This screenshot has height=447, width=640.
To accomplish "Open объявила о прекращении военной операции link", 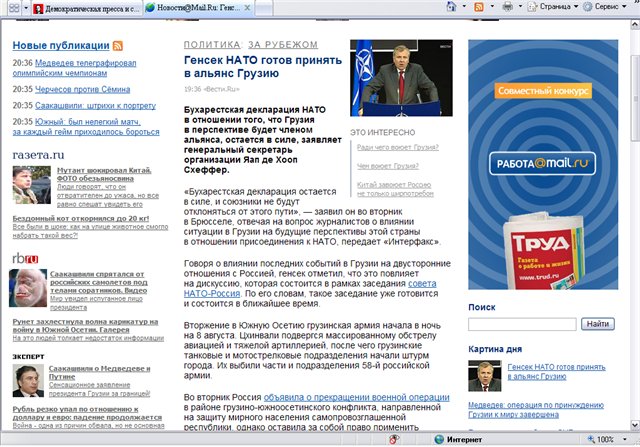I will pos(356,397).
